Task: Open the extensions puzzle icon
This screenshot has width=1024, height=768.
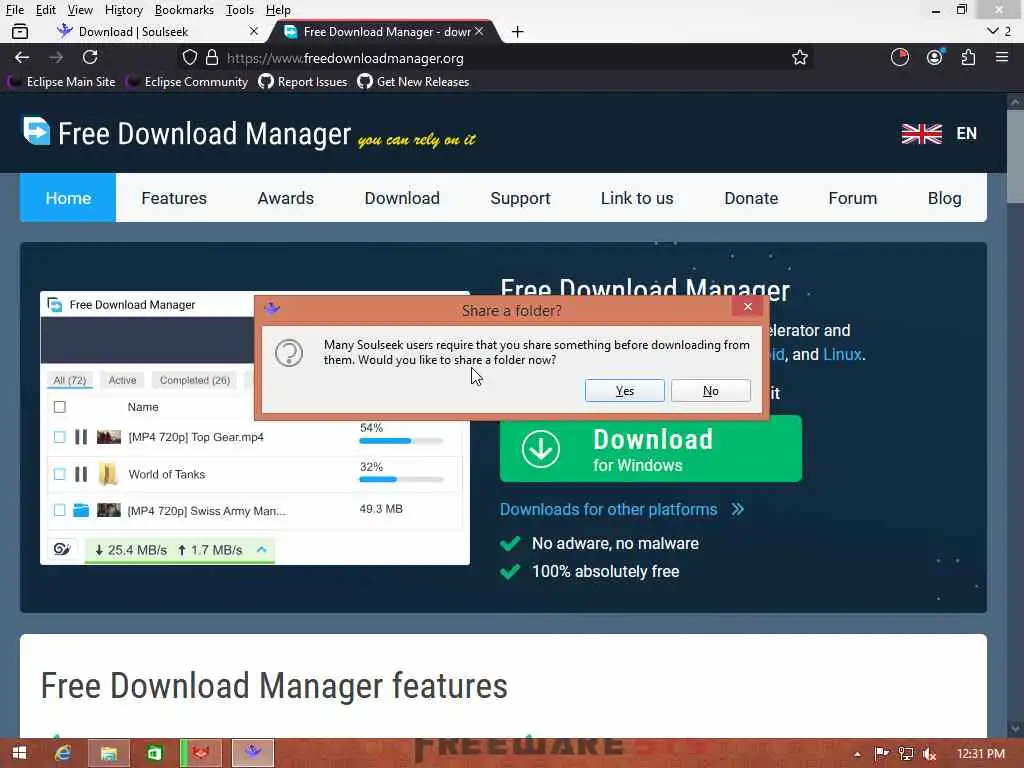Action: point(968,57)
